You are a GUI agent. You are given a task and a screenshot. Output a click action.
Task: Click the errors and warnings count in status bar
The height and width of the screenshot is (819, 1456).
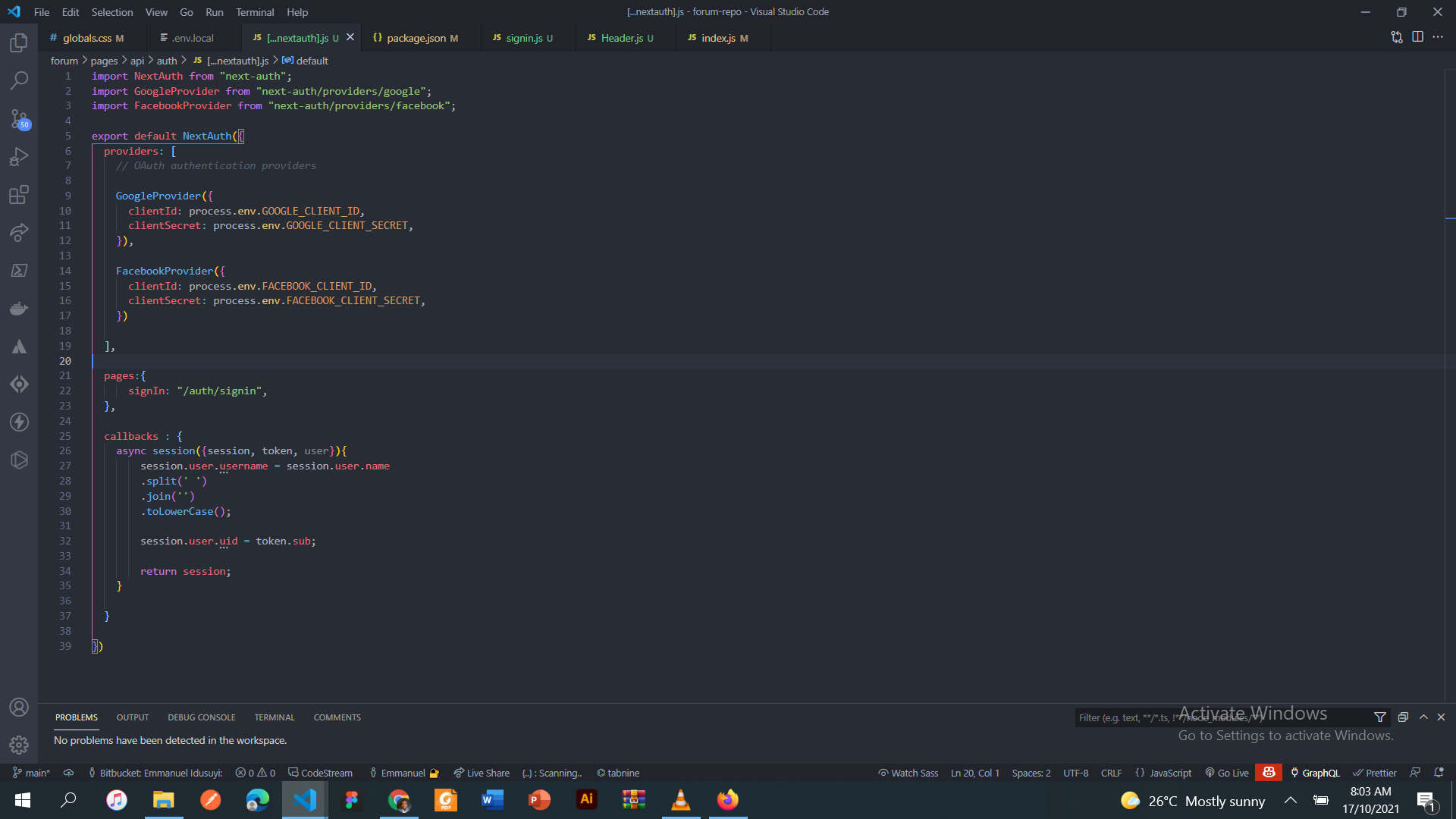click(x=256, y=773)
